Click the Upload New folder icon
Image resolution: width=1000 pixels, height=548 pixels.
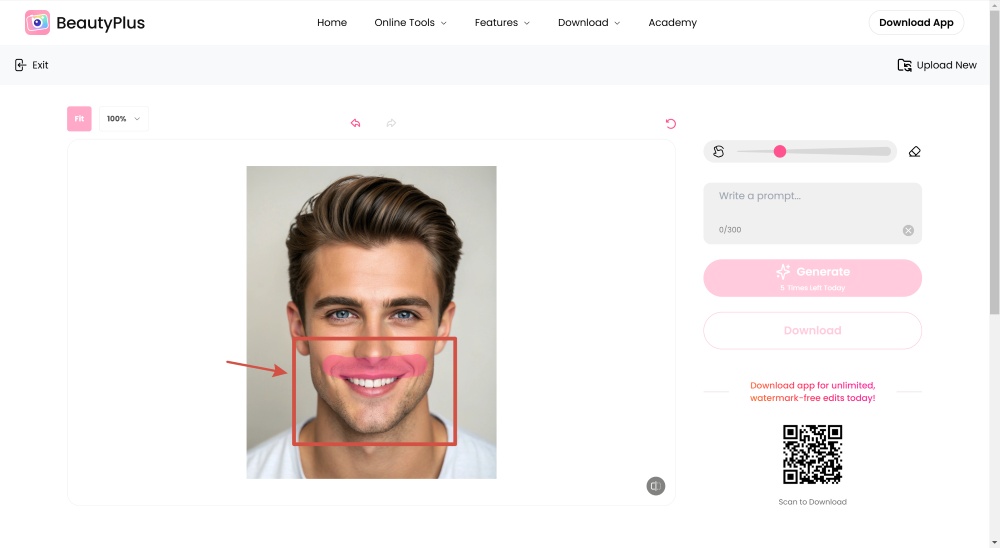[x=904, y=65]
